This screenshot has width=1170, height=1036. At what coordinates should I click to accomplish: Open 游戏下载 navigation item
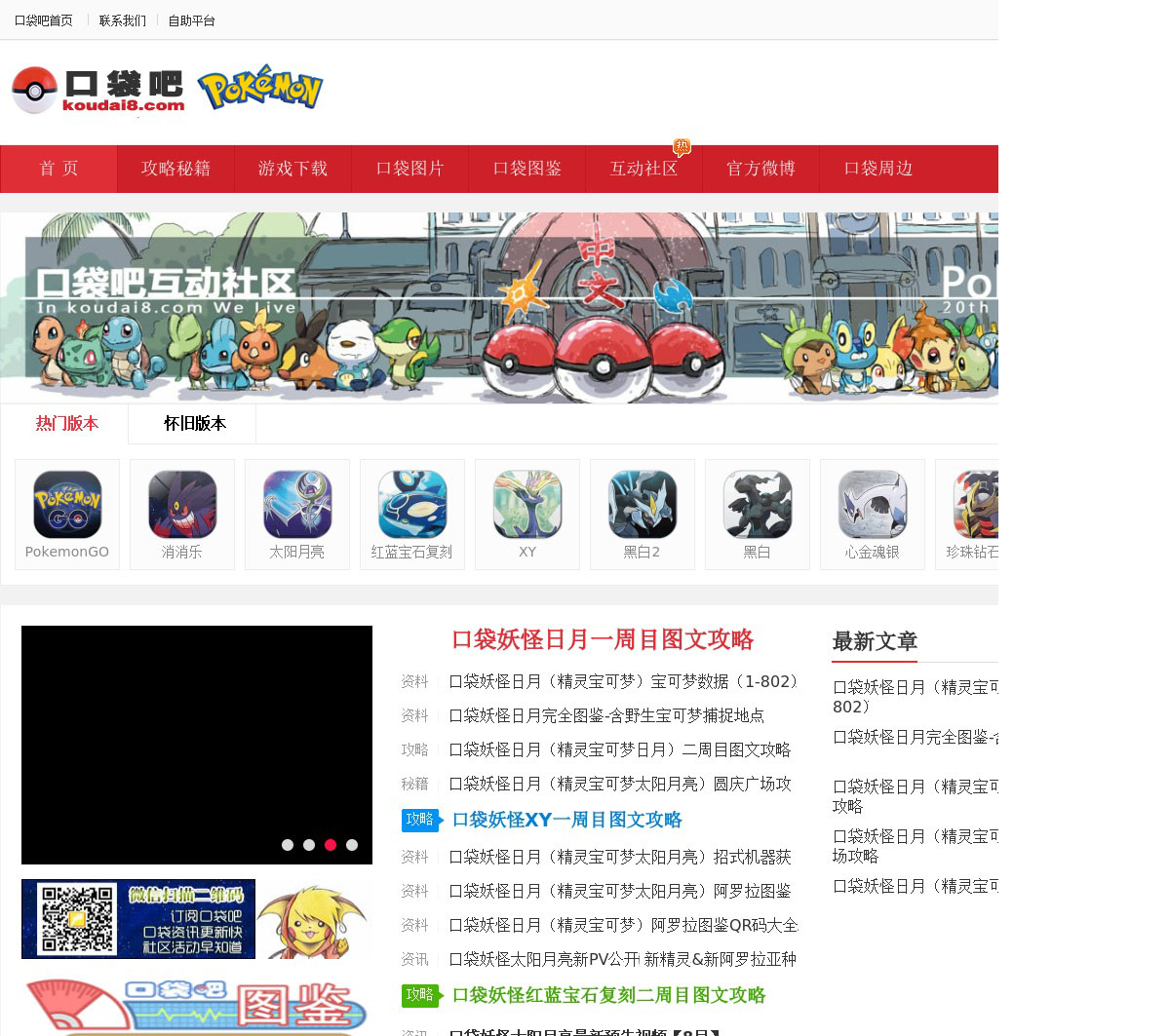tap(292, 169)
